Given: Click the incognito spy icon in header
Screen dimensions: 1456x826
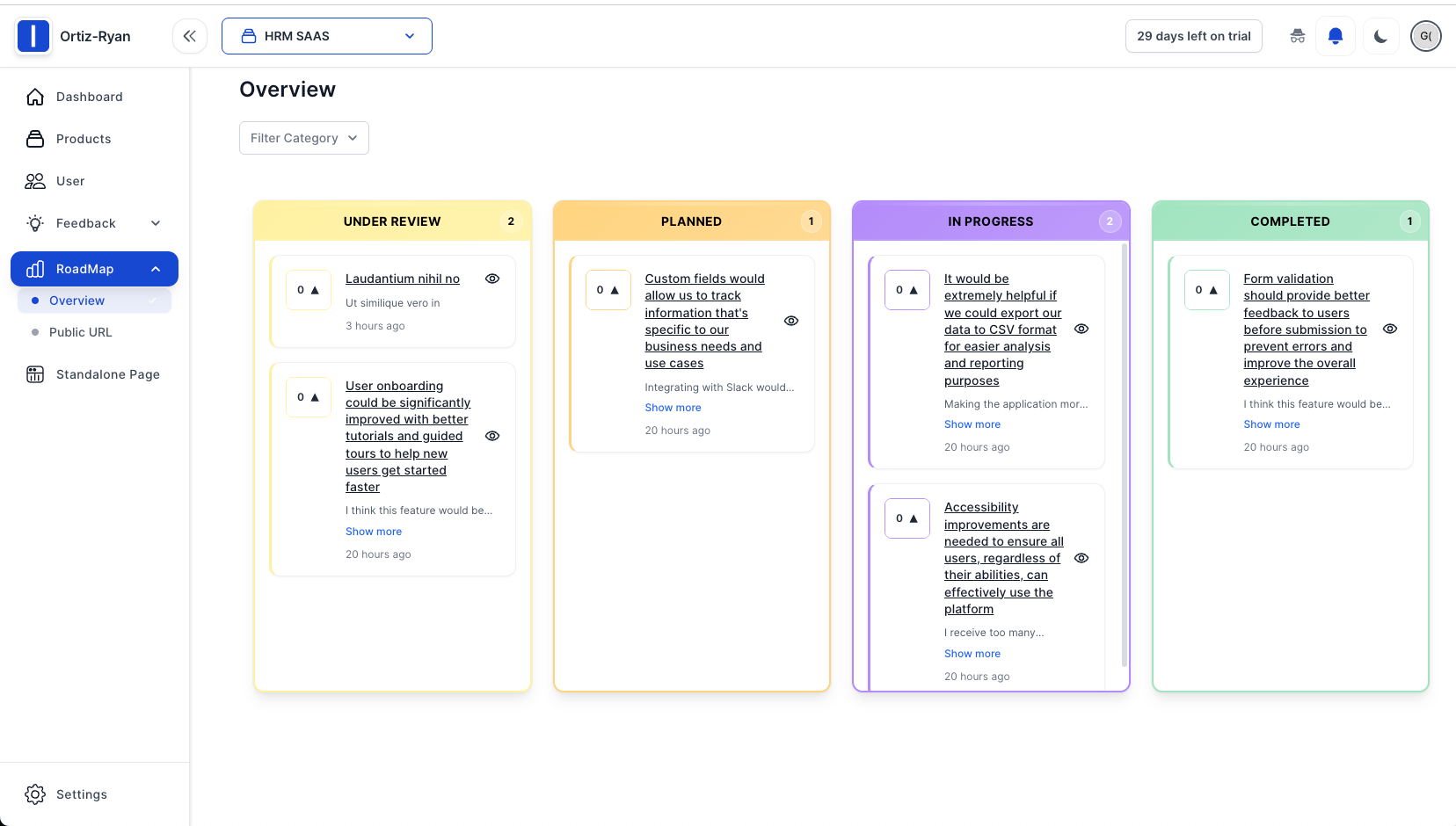Looking at the screenshot, I should [1297, 36].
